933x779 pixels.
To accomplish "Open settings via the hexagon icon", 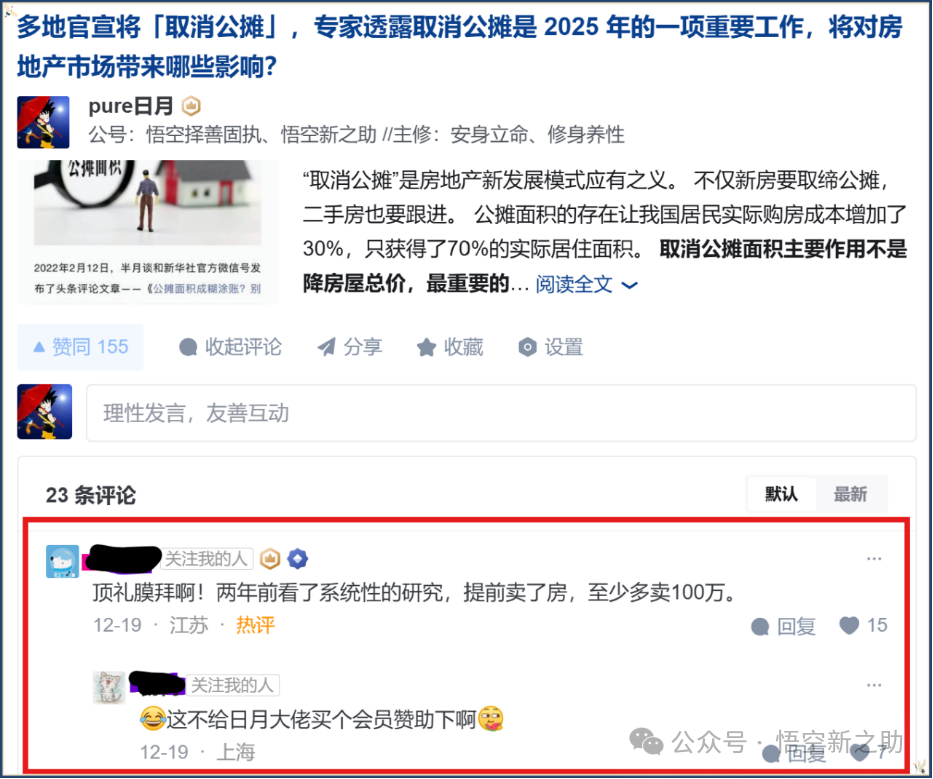I will coord(527,347).
